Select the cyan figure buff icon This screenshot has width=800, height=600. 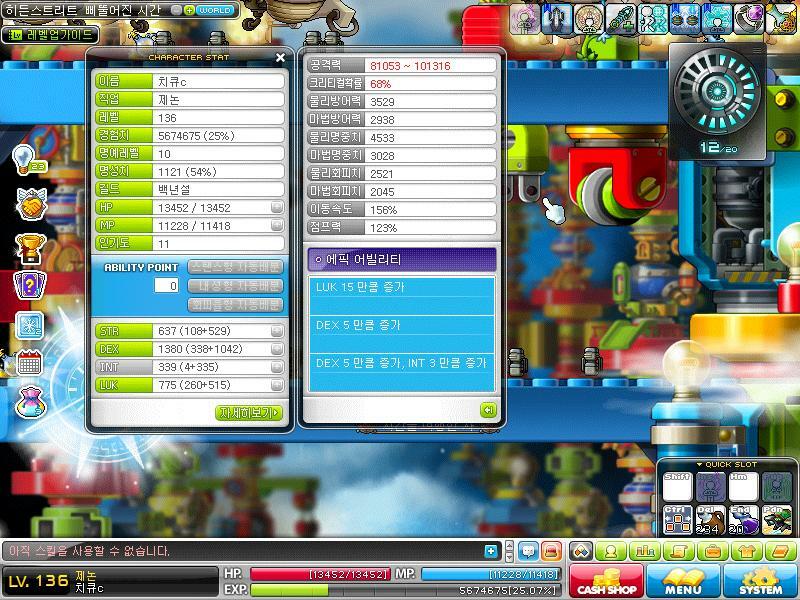pyautogui.click(x=717, y=18)
